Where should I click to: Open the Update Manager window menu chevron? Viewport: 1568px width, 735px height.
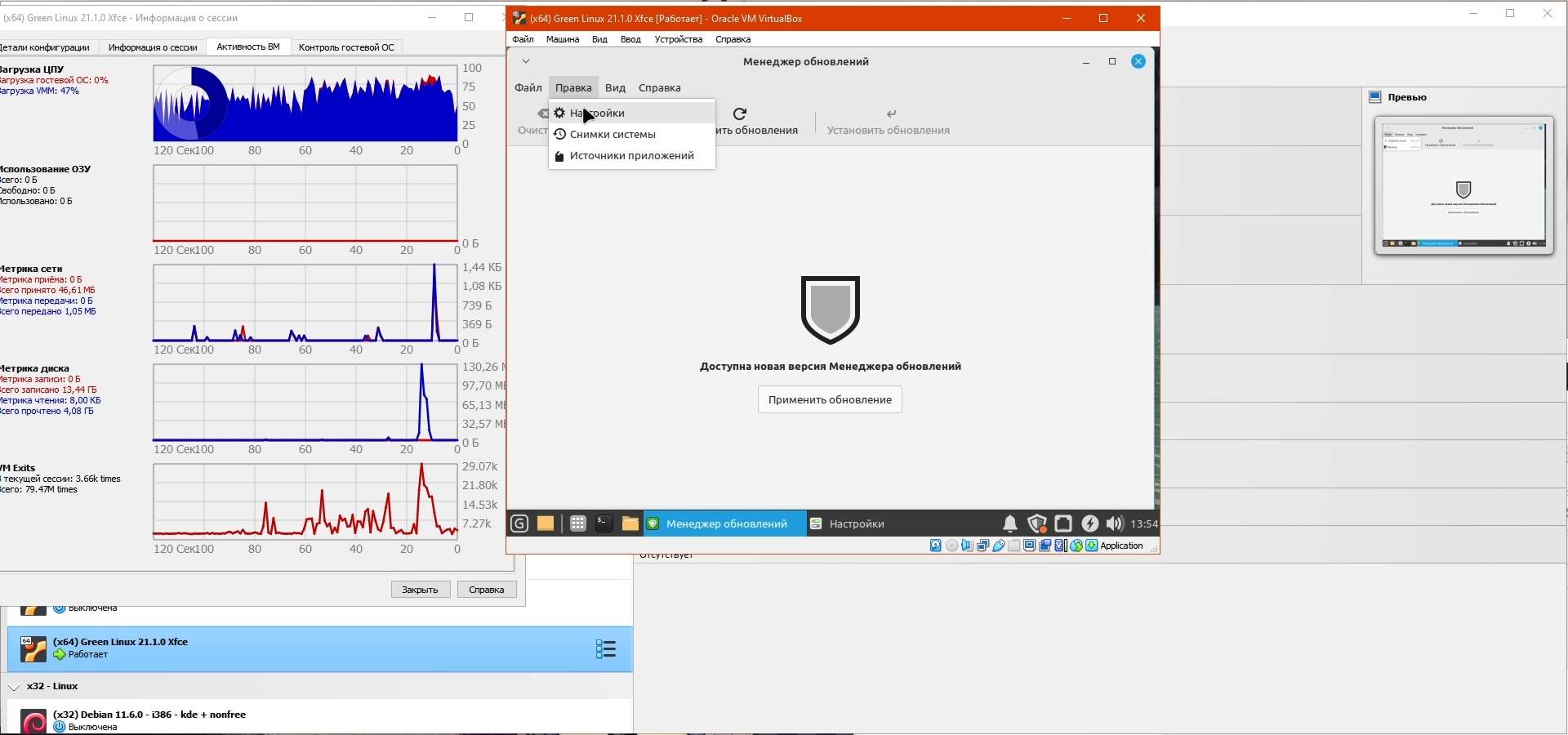pyautogui.click(x=526, y=61)
